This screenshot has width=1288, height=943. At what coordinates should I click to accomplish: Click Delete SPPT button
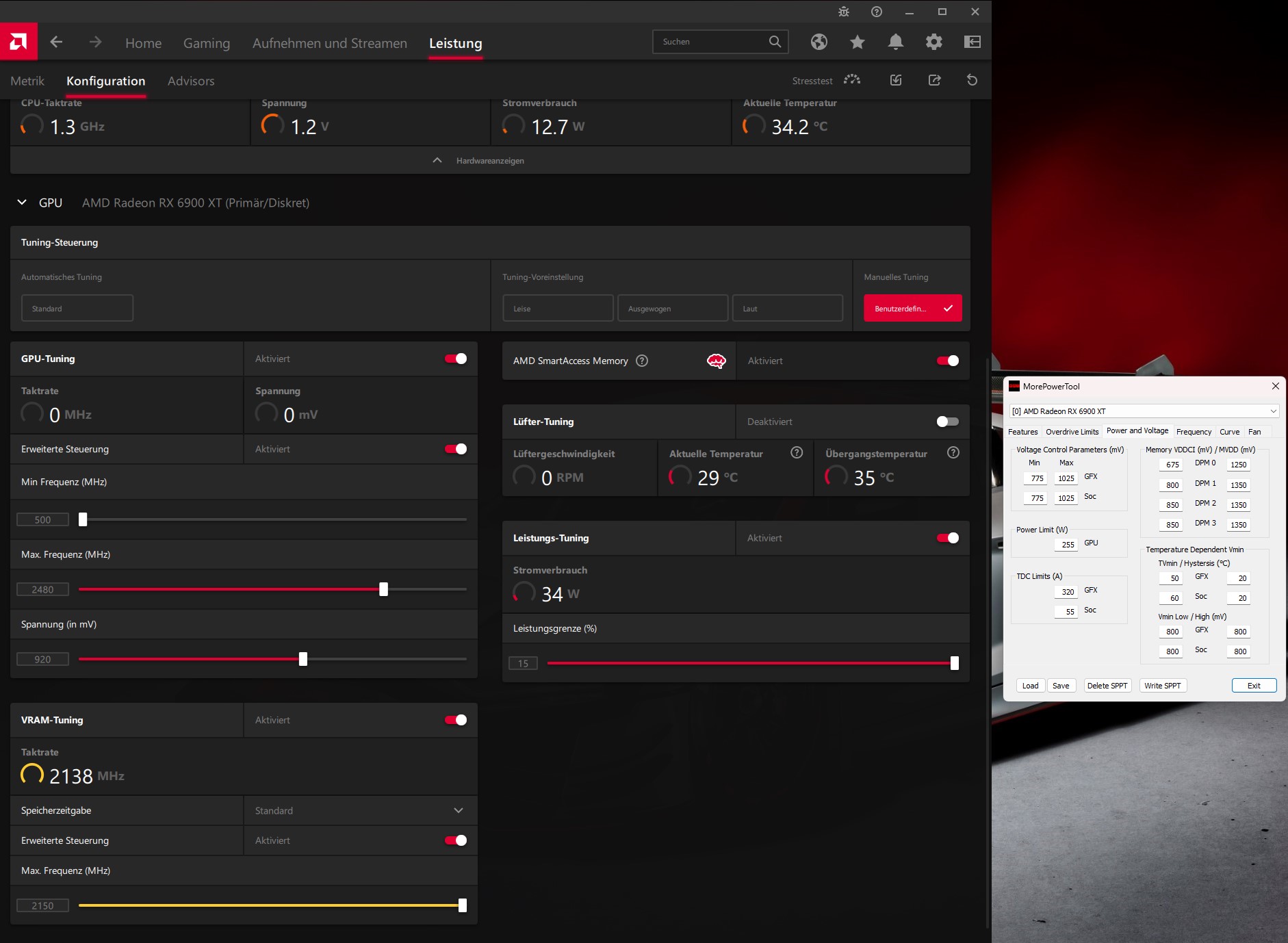[1107, 686]
